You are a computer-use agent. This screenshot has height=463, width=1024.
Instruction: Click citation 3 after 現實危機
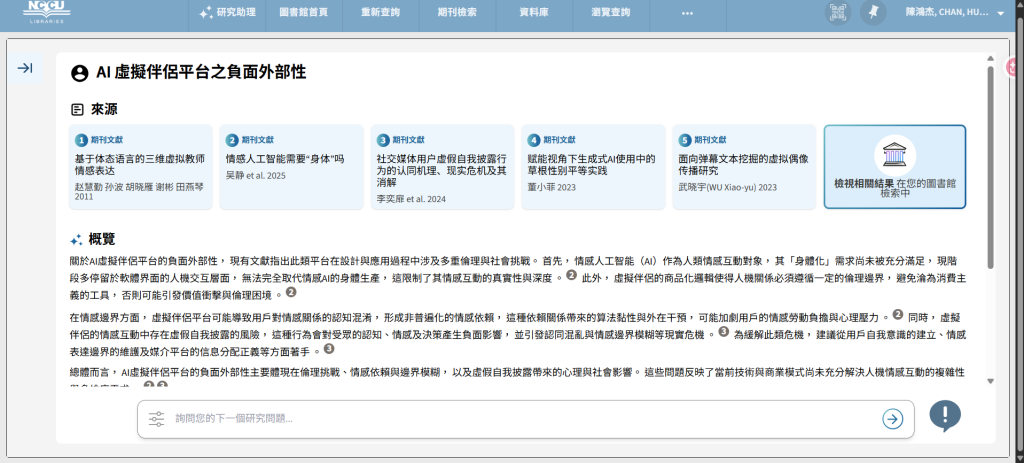click(723, 332)
